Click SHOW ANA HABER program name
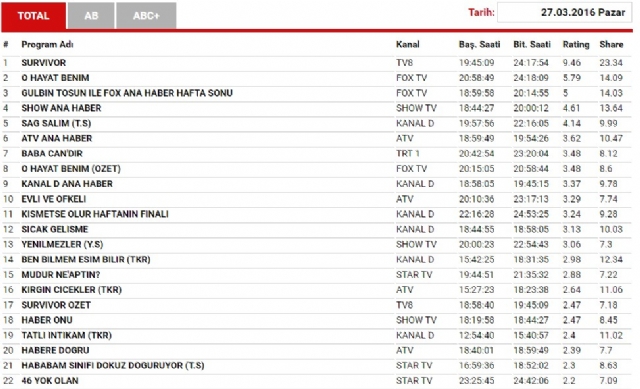Viewport: 640px width, 389px height. coord(61,108)
